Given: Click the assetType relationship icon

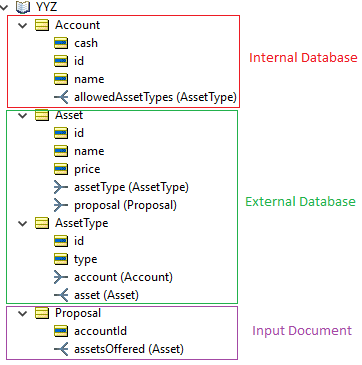Looking at the screenshot, I should (x=61, y=187).
